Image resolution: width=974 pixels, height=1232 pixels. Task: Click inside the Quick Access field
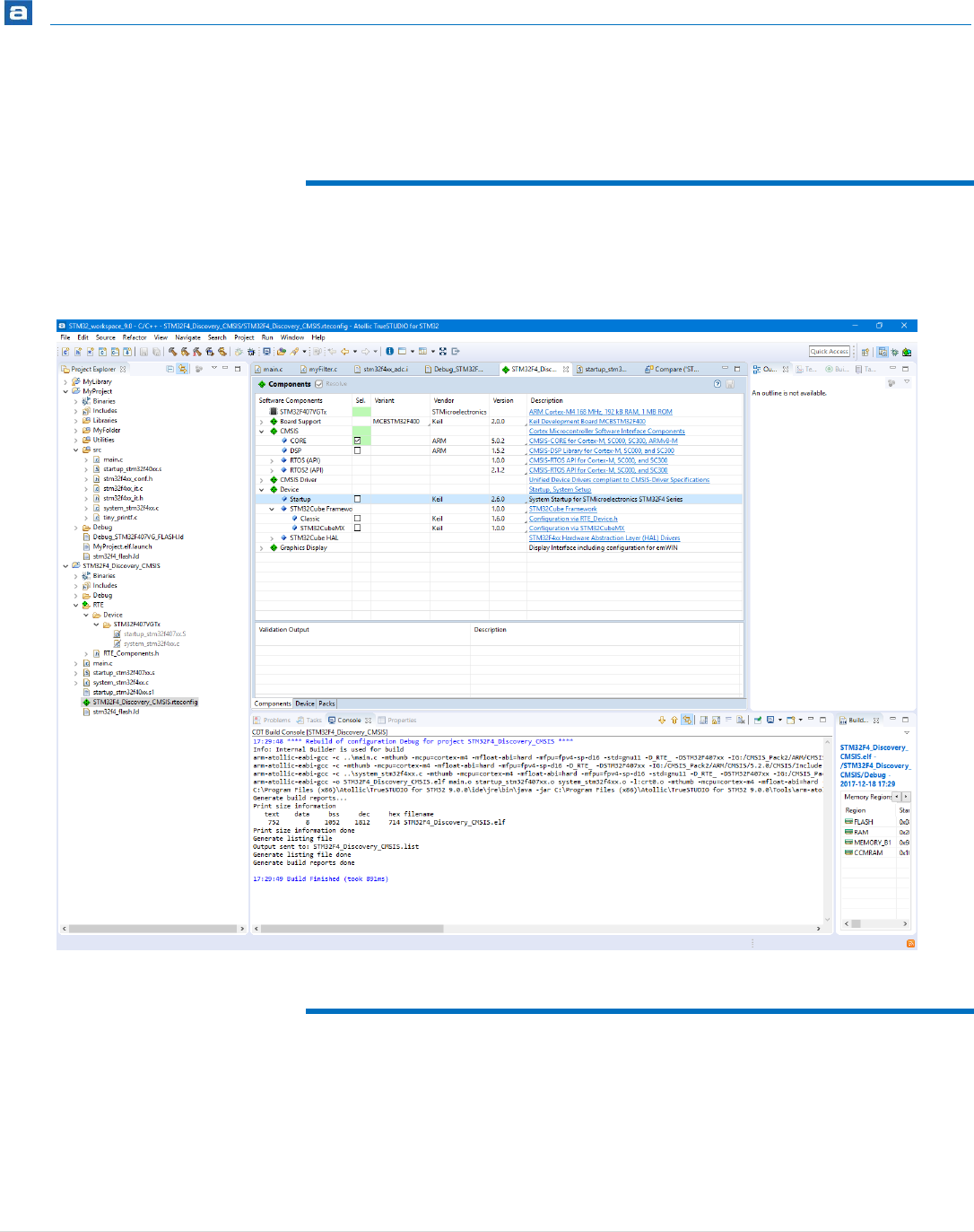(x=830, y=352)
